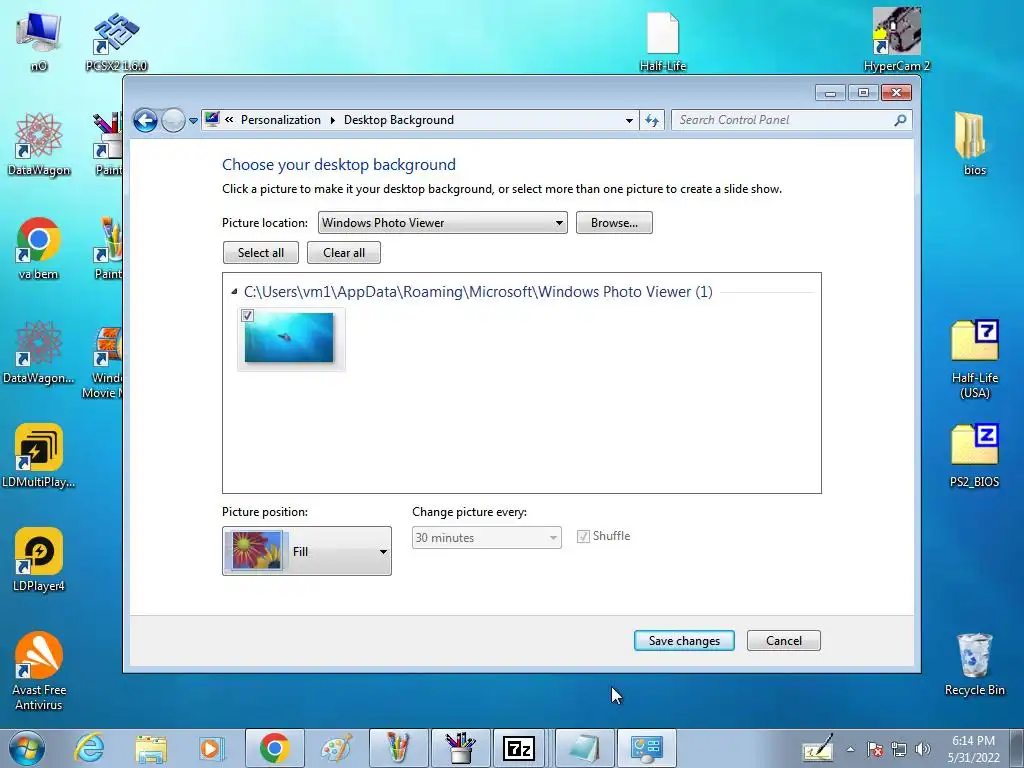Collapse the Windows Photo Viewer folder group
1024x768 pixels.
[x=234, y=292]
